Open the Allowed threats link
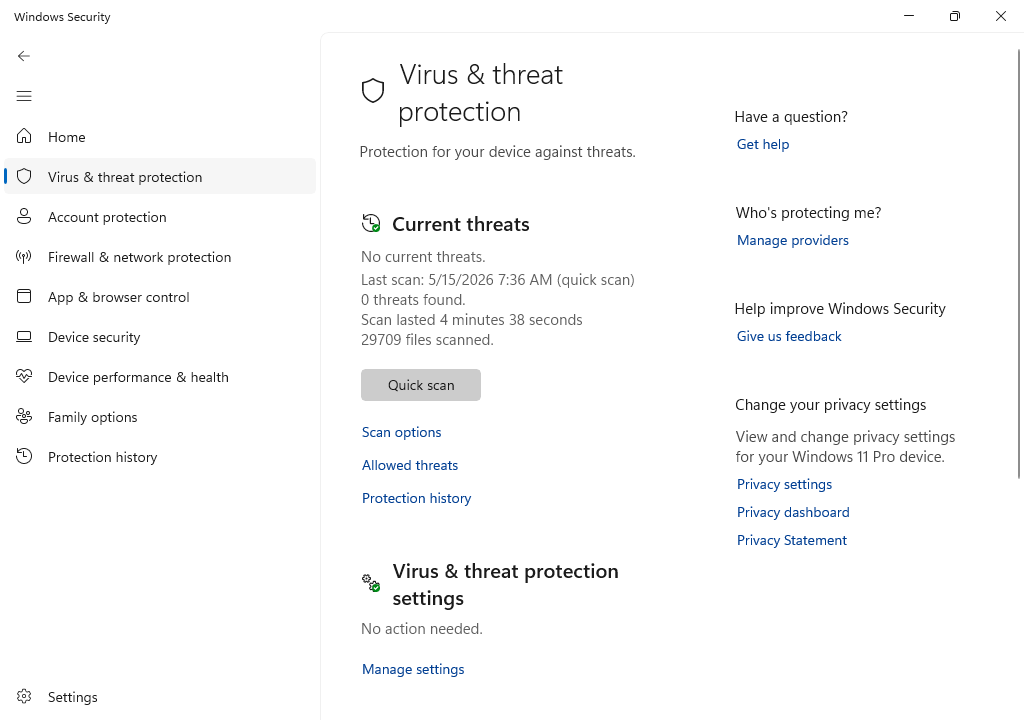The height and width of the screenshot is (720, 1024). [410, 465]
